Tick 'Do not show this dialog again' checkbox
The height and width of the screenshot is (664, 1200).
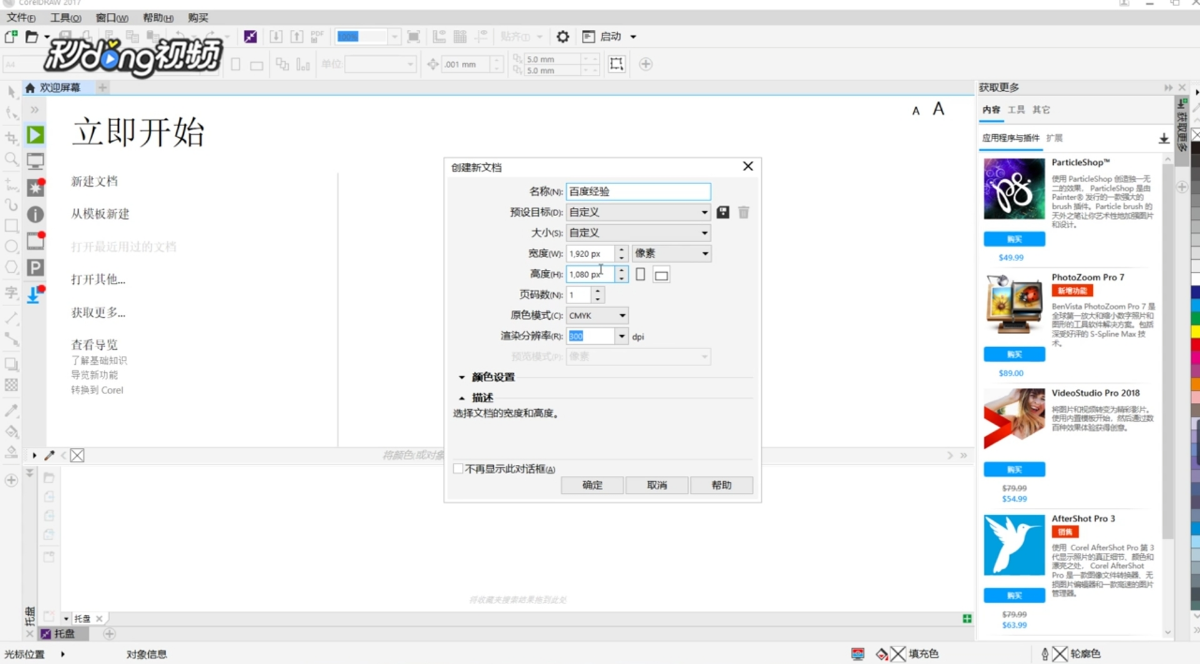click(458, 468)
